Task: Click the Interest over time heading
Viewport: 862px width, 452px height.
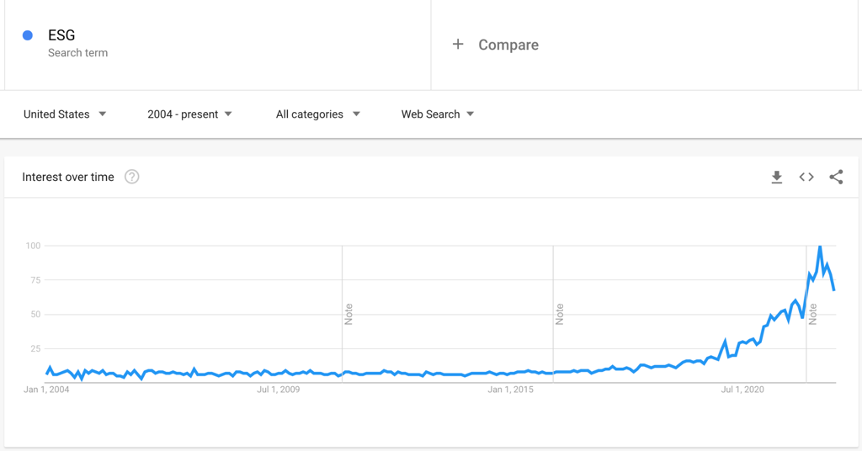Action: tap(68, 177)
